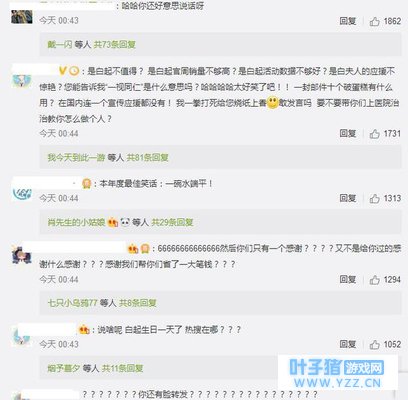Like the comment with 1862 likes
The height and width of the screenshot is (400, 408).
375,22
